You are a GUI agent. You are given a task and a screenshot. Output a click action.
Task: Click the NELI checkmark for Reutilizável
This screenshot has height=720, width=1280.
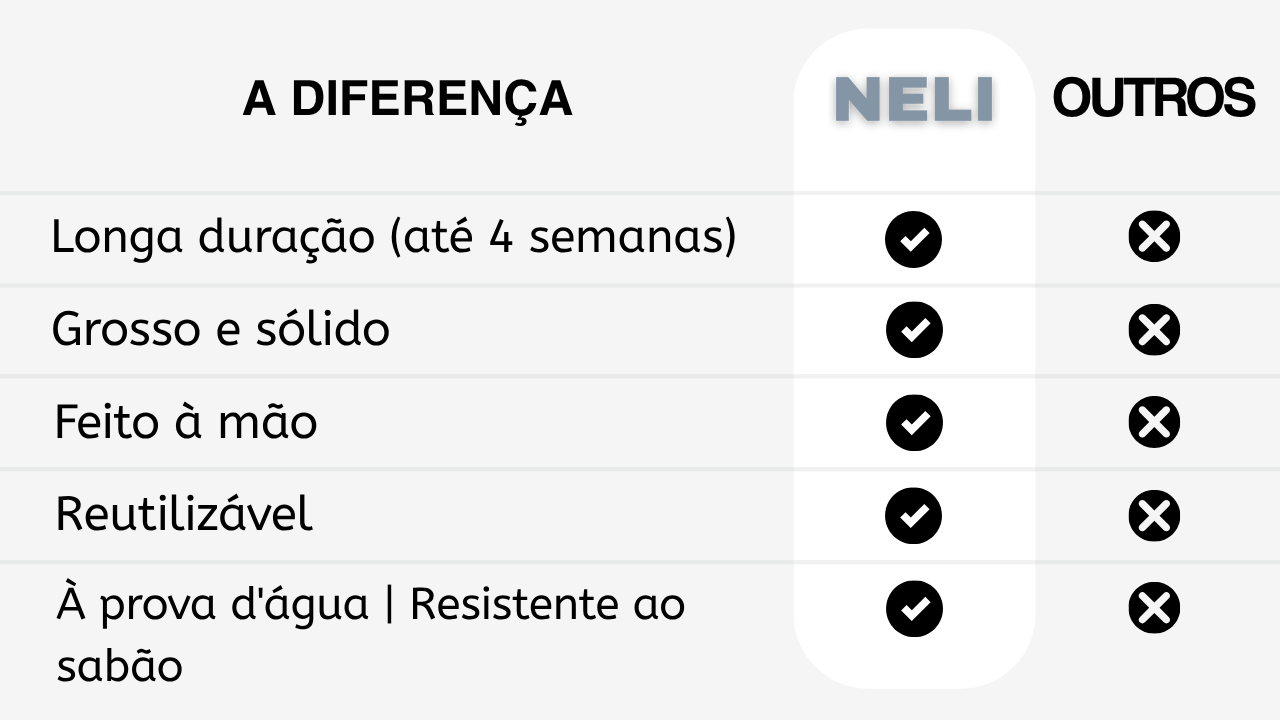coord(913,516)
